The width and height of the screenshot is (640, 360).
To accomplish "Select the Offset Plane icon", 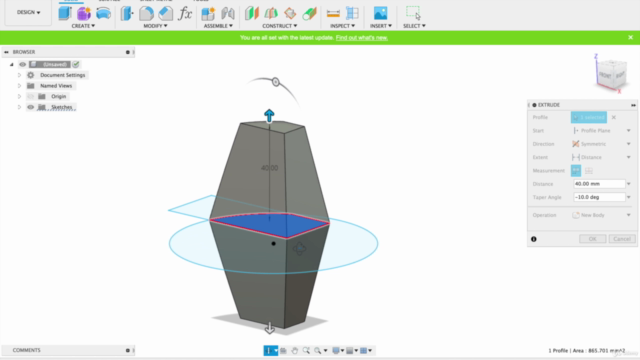I will tap(252, 13).
